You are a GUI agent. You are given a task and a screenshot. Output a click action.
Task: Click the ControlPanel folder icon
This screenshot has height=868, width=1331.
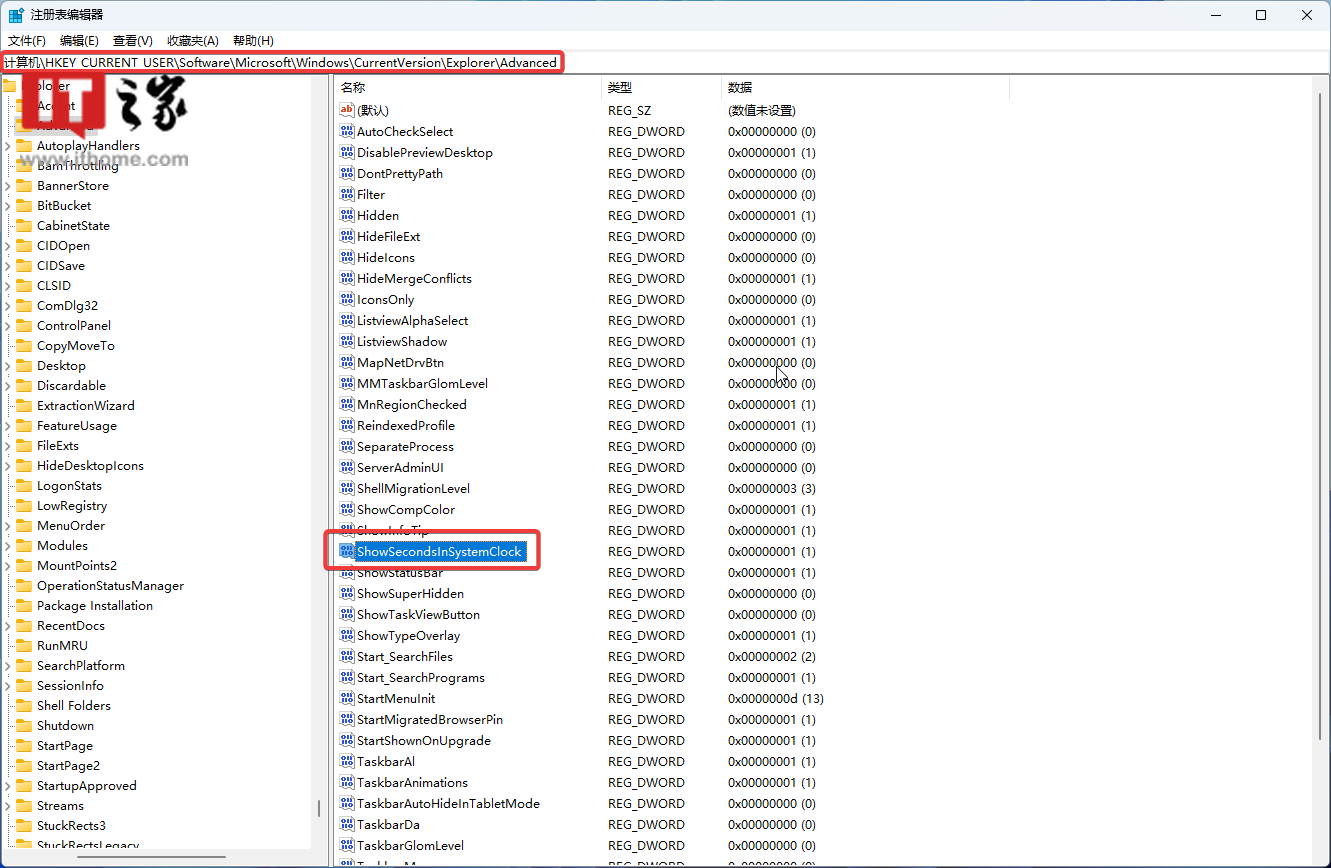tap(24, 325)
